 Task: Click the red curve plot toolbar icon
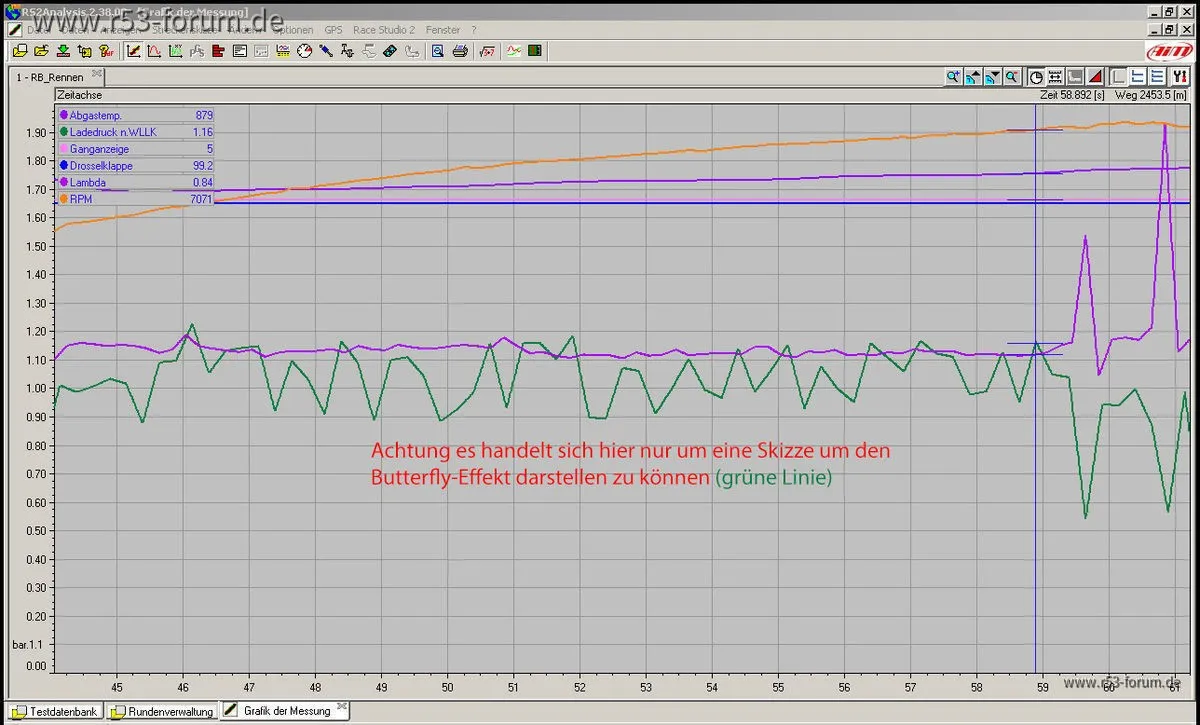(x=154, y=50)
